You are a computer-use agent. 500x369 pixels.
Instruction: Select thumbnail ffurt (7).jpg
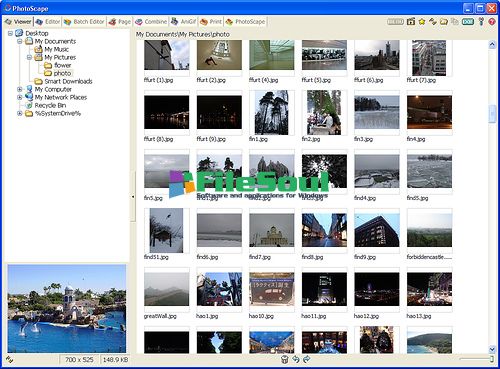click(x=429, y=58)
